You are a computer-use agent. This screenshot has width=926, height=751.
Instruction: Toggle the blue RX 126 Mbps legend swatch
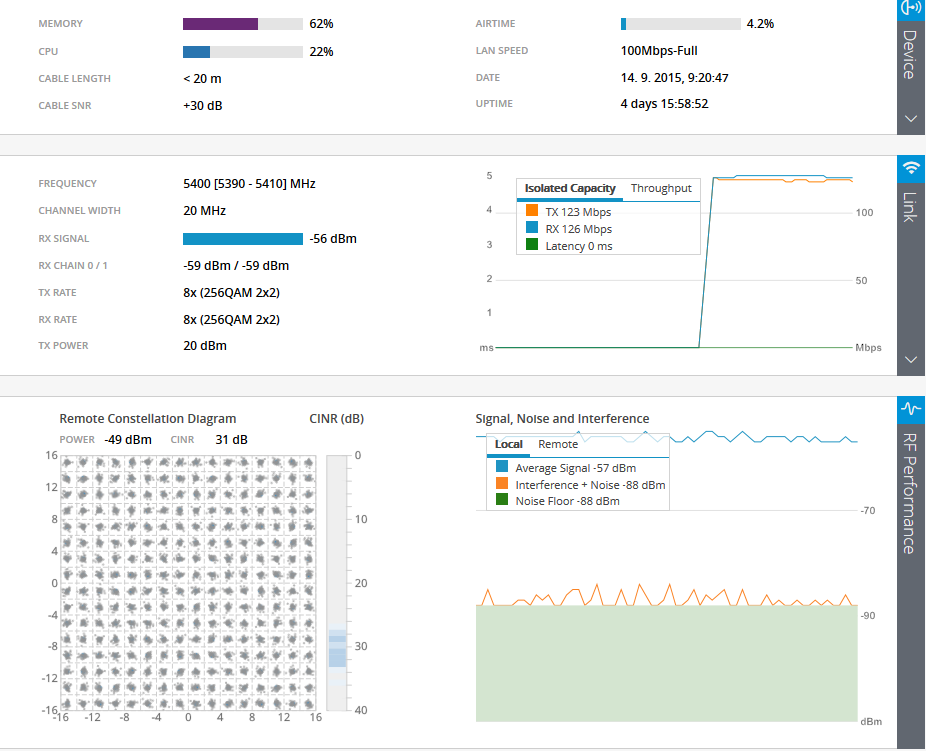pos(532,228)
